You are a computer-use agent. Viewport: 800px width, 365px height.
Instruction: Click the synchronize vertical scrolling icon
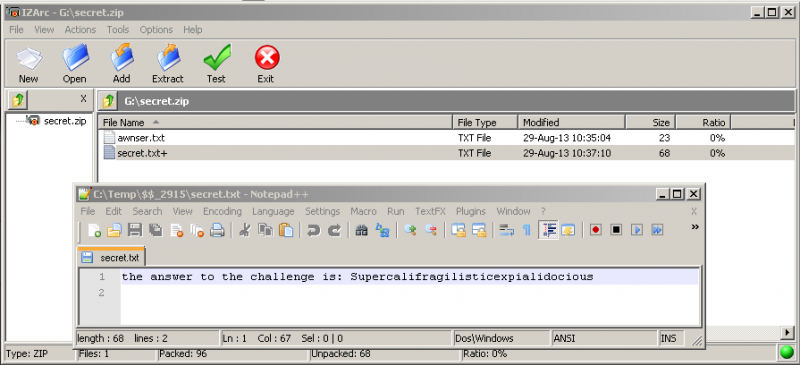(458, 230)
